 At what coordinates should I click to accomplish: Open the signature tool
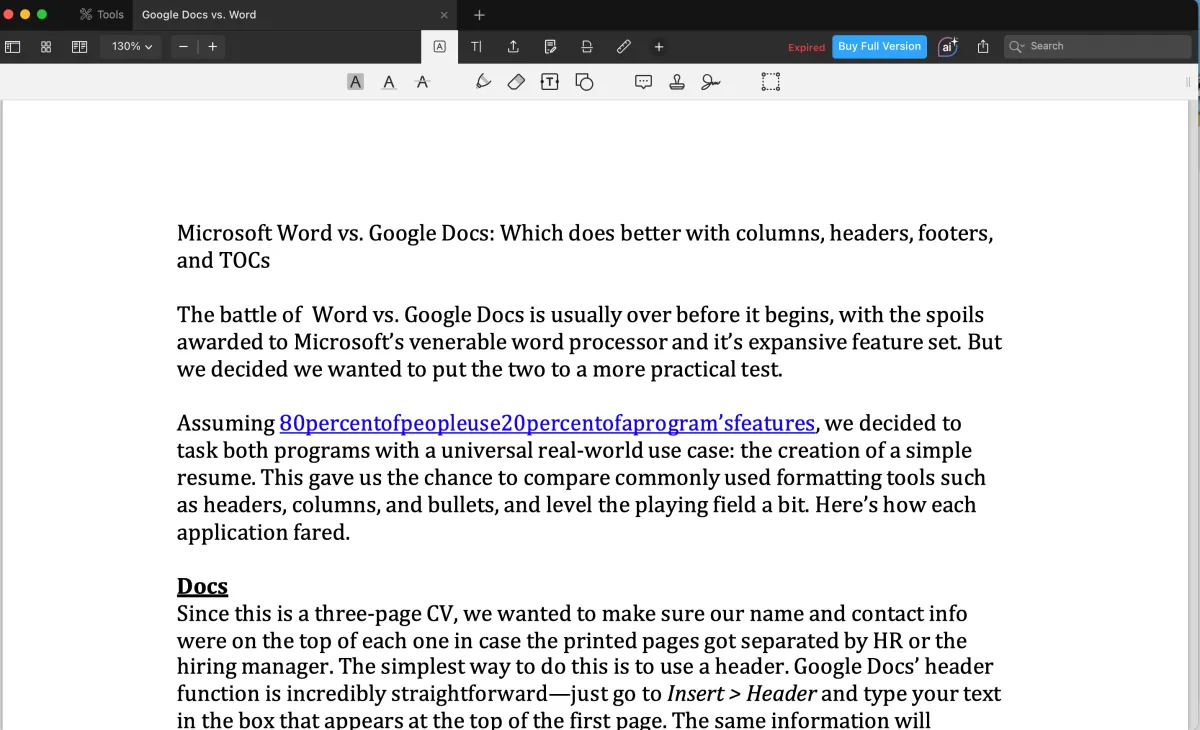(x=710, y=82)
